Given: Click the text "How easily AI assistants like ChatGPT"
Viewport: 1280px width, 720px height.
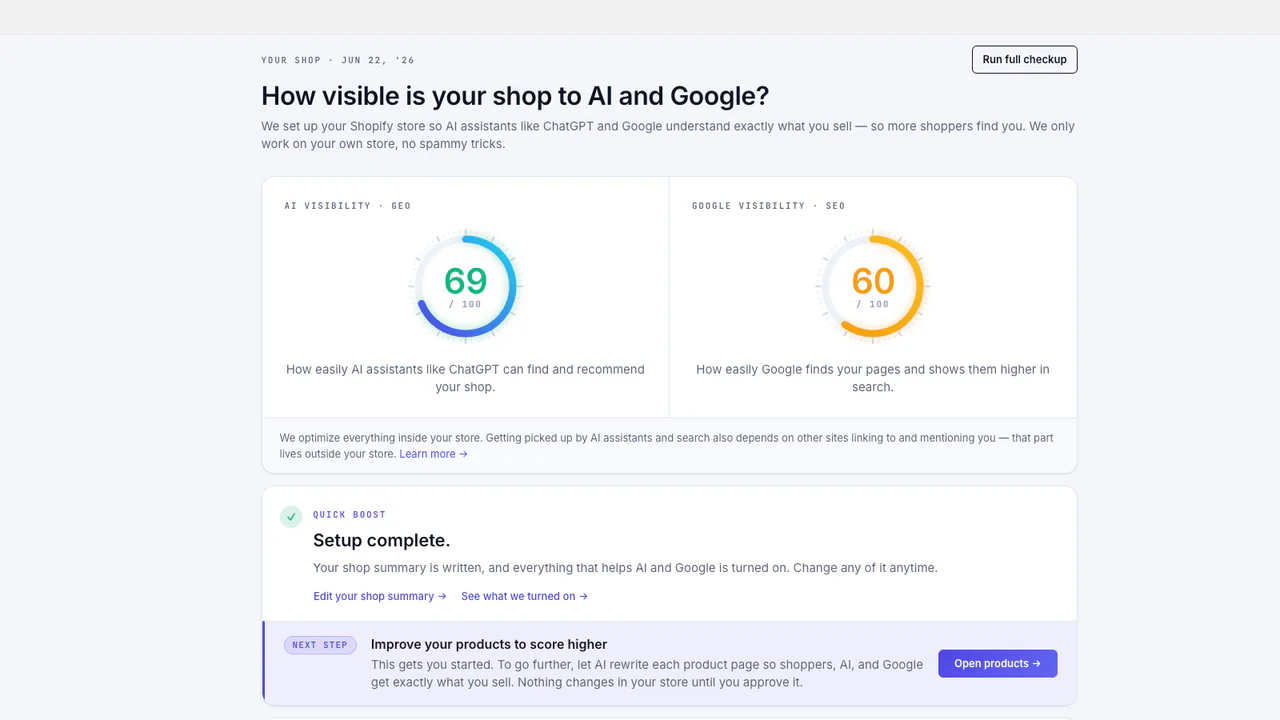Looking at the screenshot, I should [393, 369].
